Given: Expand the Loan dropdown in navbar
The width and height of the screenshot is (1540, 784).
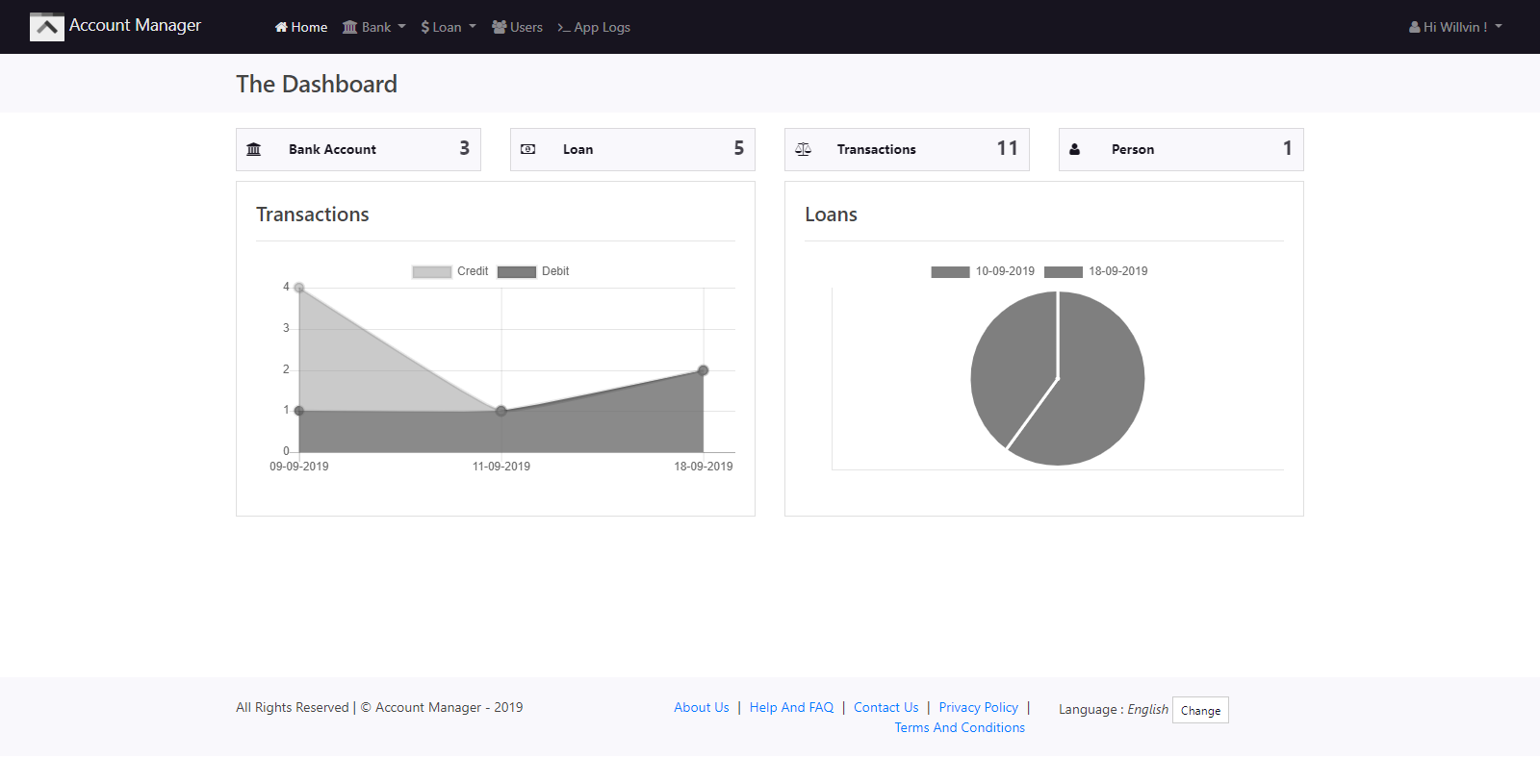Looking at the screenshot, I should [x=449, y=27].
